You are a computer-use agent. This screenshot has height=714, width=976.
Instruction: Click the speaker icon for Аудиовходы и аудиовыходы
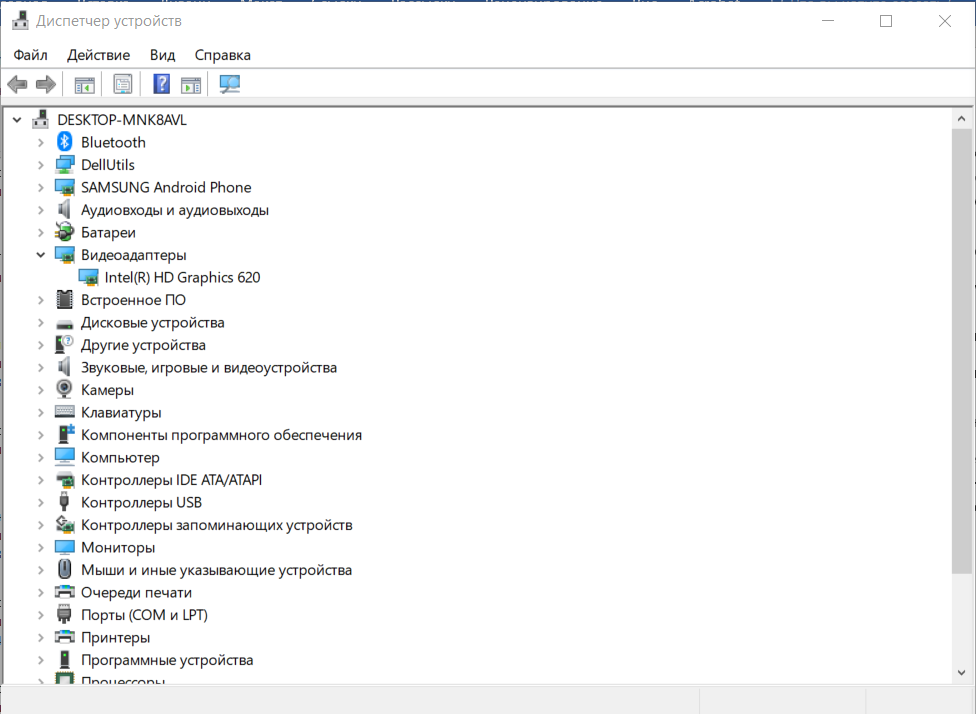coord(65,210)
